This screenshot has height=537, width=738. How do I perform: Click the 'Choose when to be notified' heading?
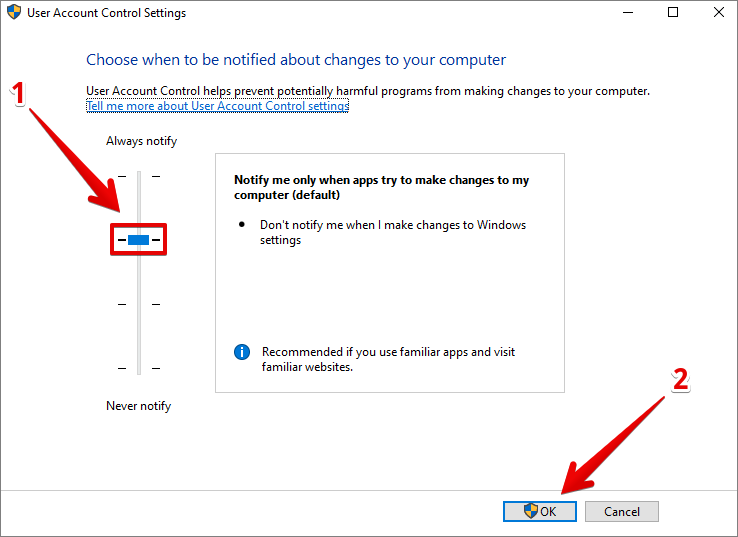pos(296,60)
